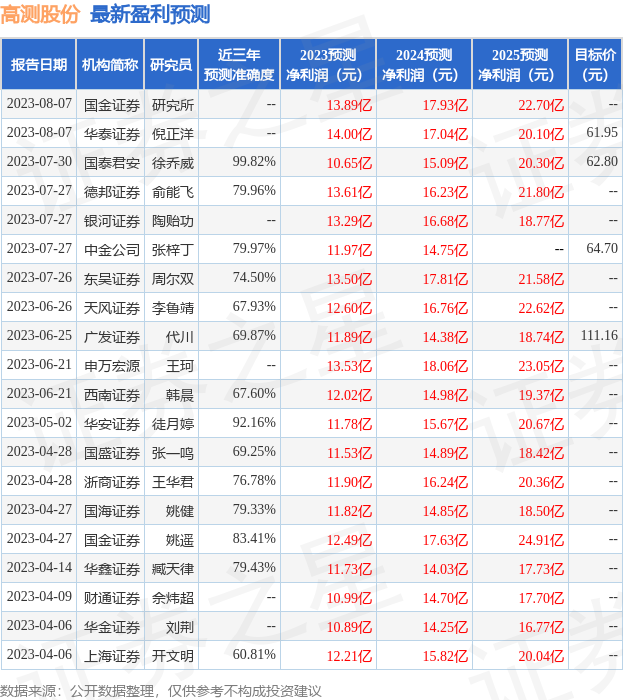Click the 14.00亿 2023 forecast value

349,134
